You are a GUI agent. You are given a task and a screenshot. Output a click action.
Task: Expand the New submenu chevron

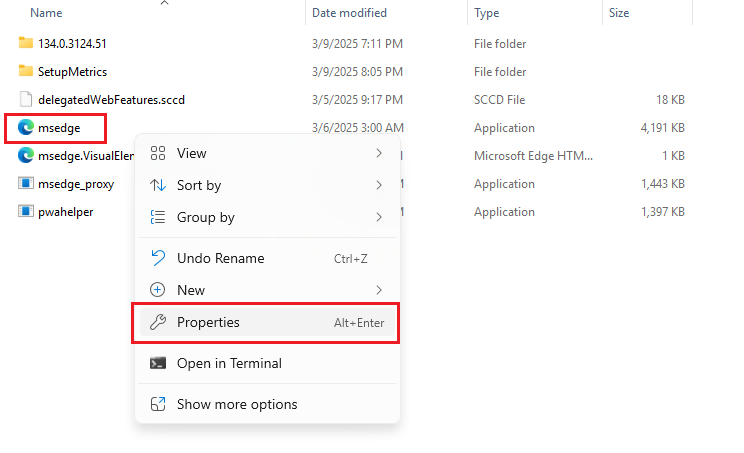coord(379,290)
